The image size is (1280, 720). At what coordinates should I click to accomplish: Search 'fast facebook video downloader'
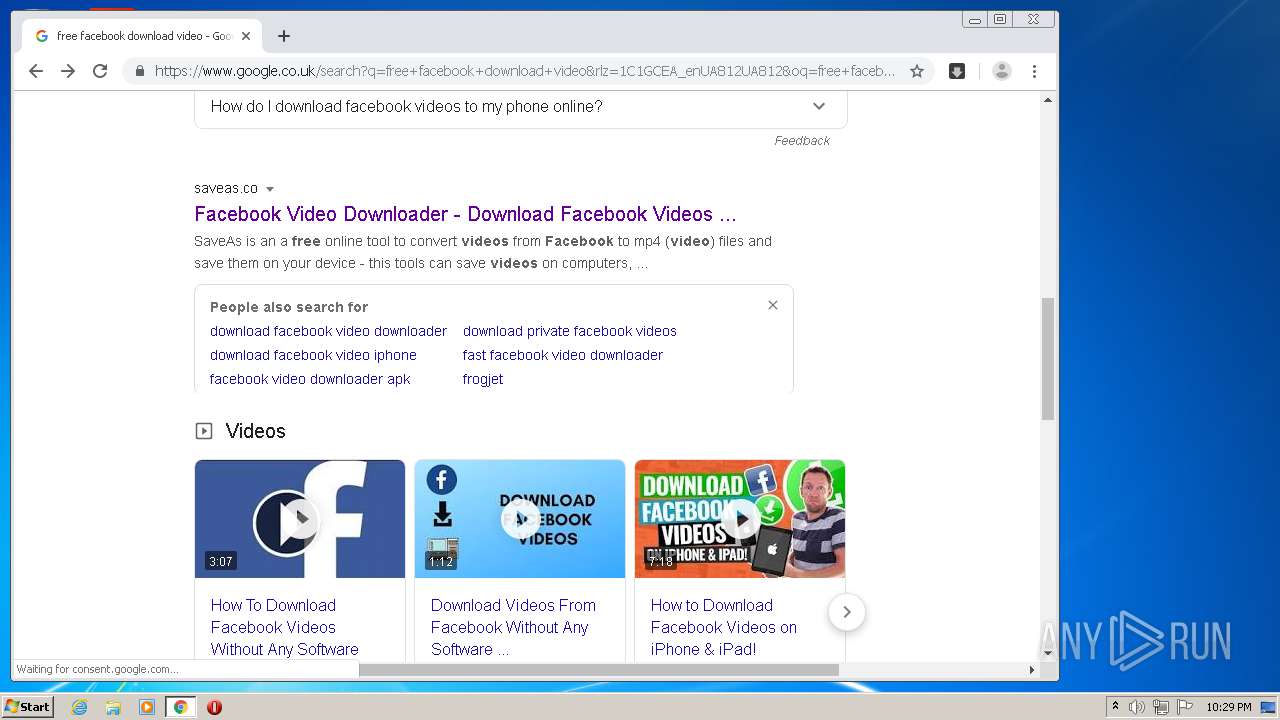point(563,355)
